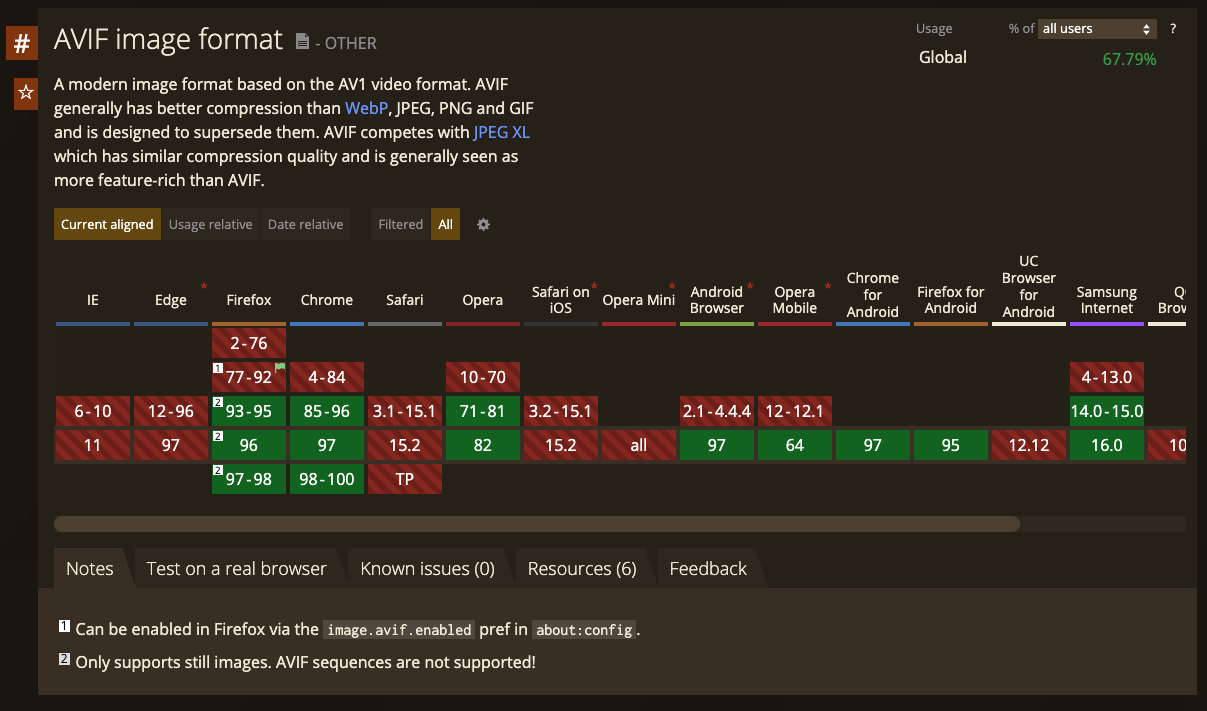1207x711 pixels.
Task: Open the table settings gear
Action: (483, 225)
